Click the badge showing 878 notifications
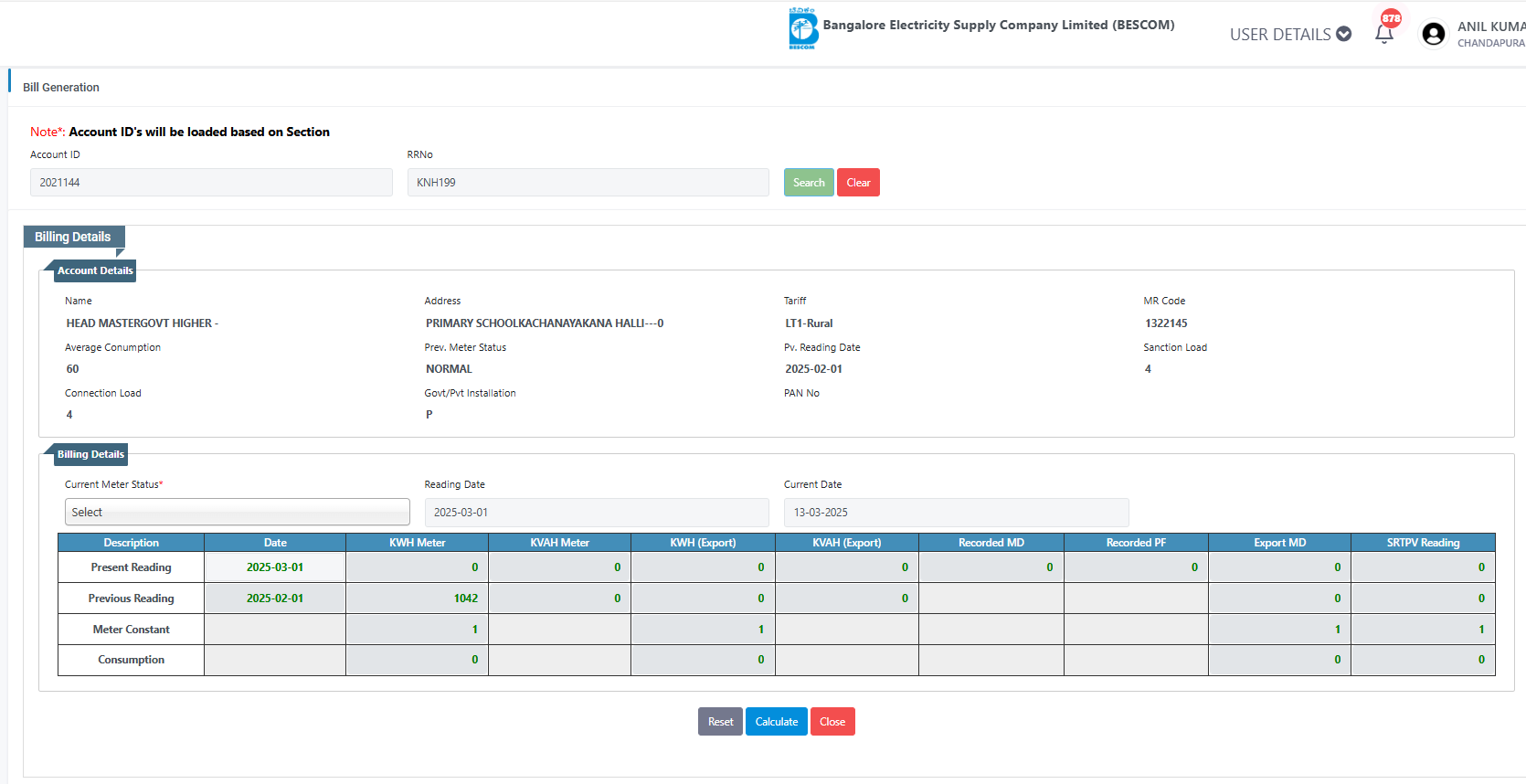This screenshot has width=1526, height=784. (1391, 18)
